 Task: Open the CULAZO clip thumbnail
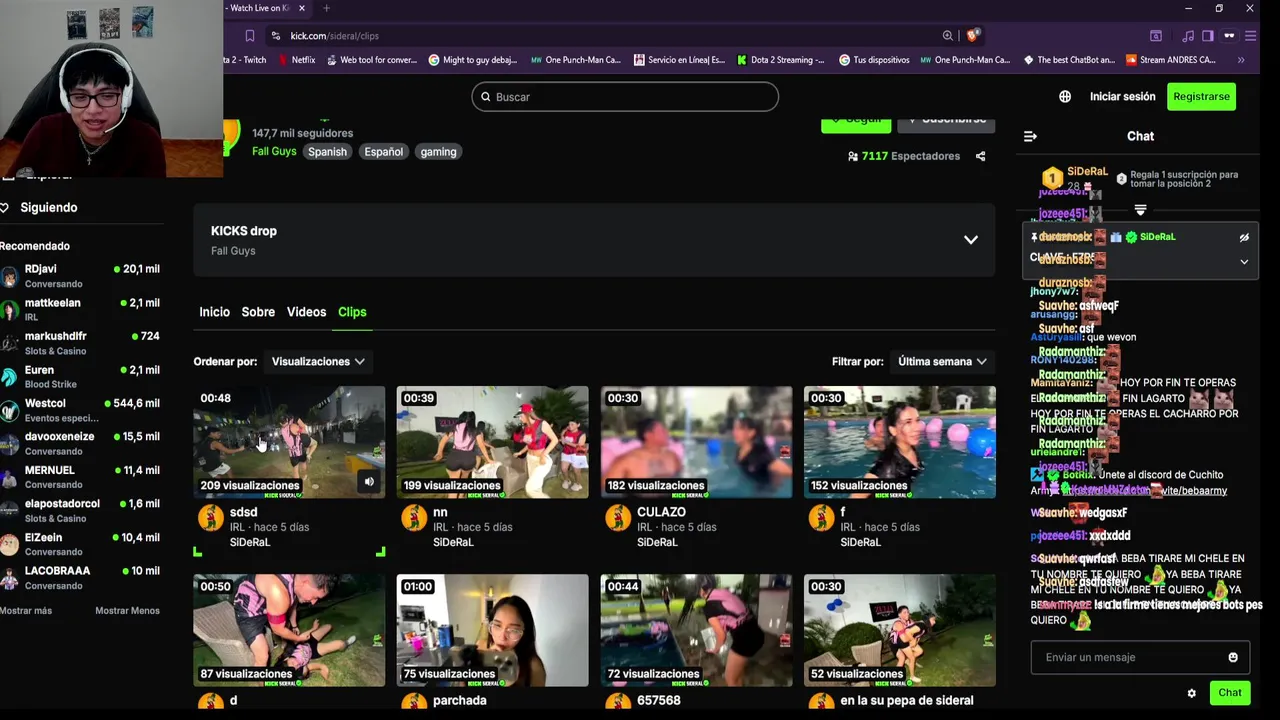tap(696, 442)
